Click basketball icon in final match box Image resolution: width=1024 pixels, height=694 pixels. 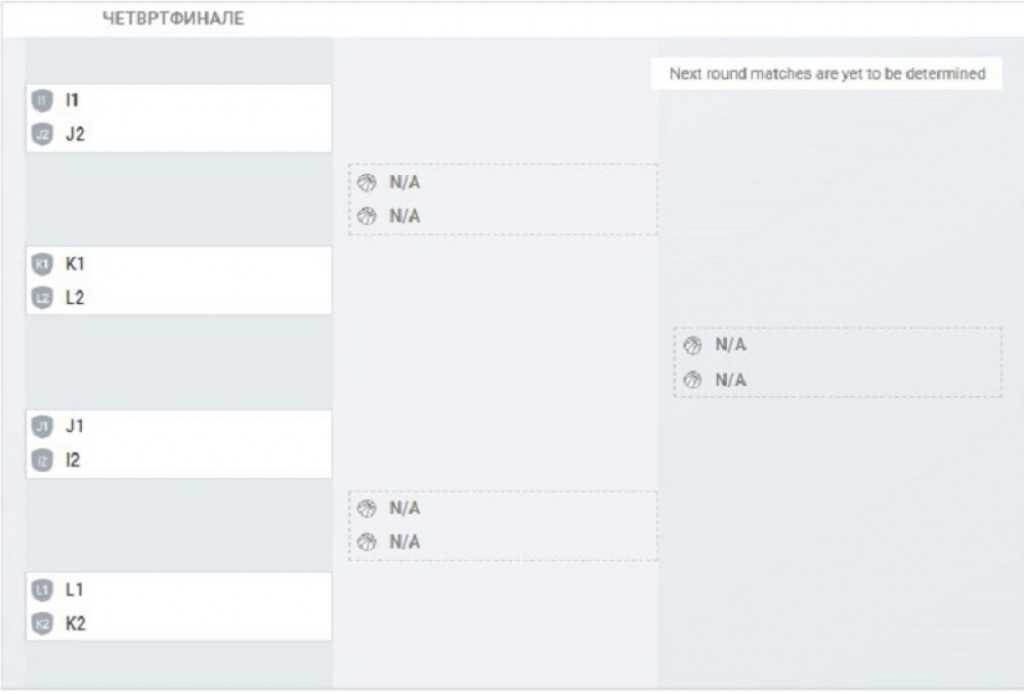[x=692, y=345]
